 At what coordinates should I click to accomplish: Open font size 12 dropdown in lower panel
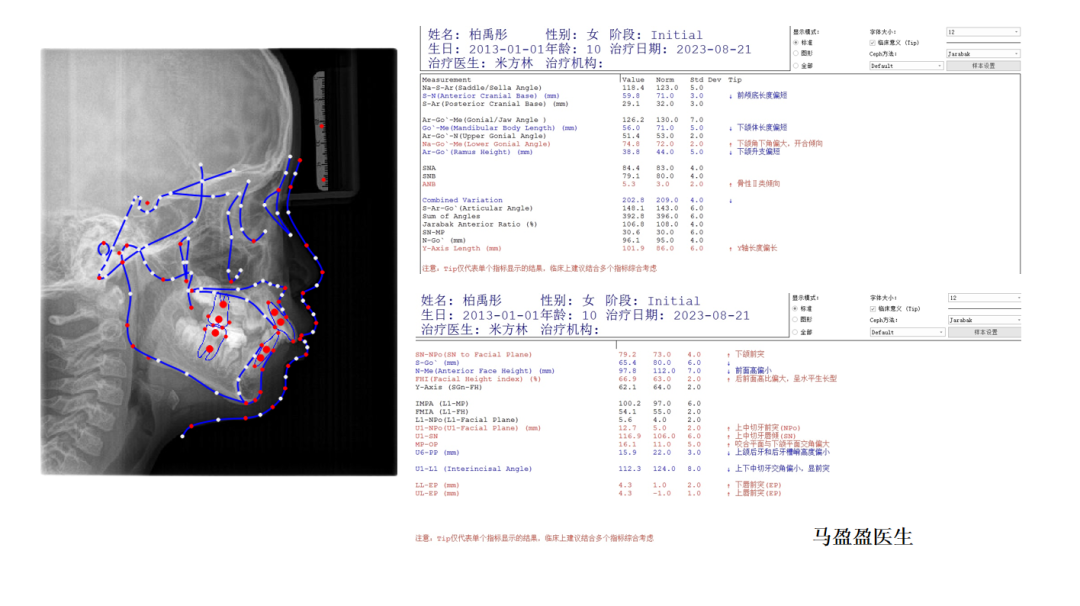(x=984, y=297)
